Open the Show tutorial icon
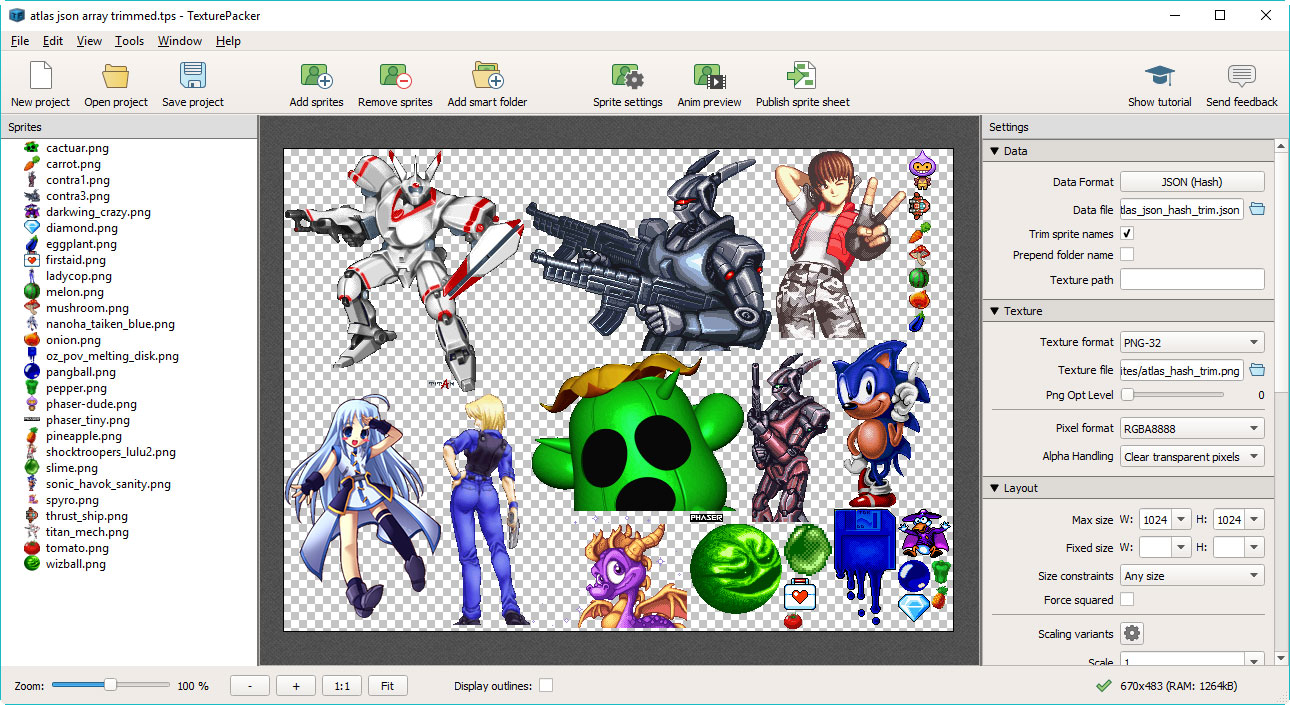Screen dimensions: 1290x705 (x=1159, y=77)
